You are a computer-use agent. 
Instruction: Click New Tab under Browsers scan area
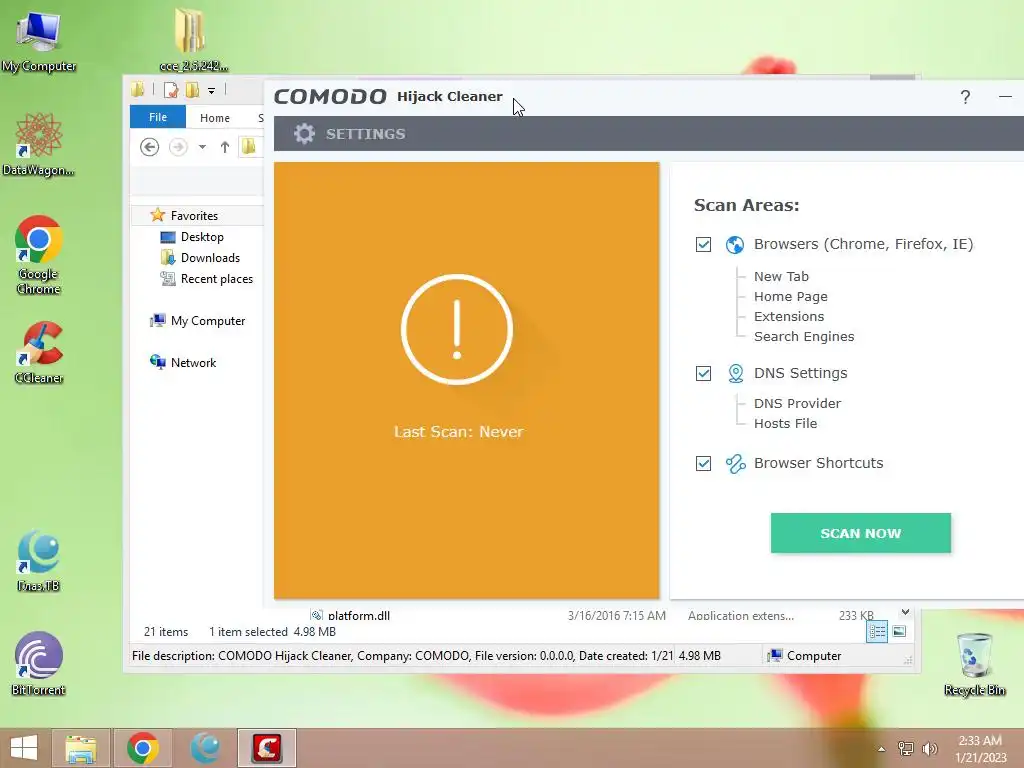tap(781, 276)
